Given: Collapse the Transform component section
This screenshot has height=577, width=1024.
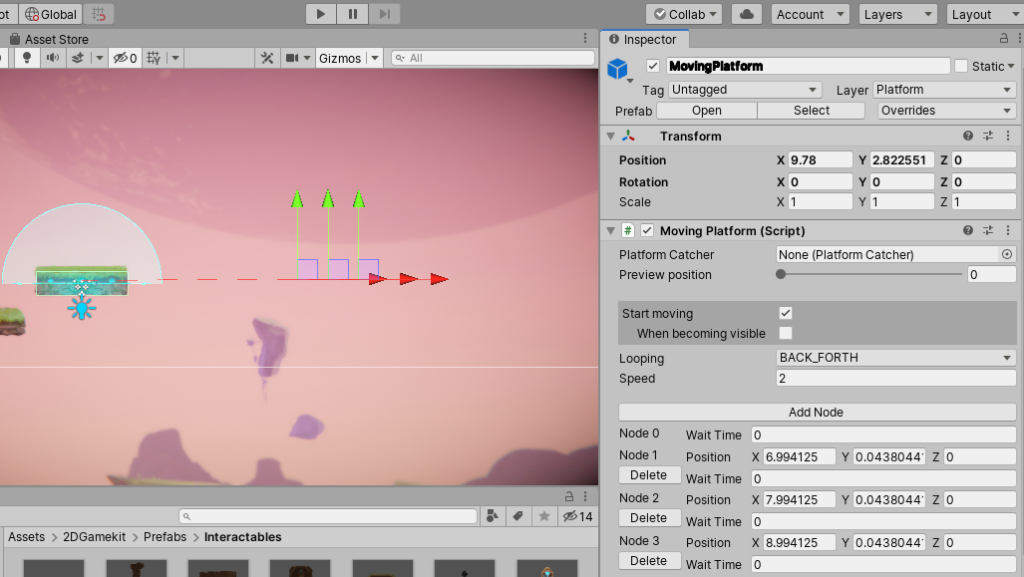Looking at the screenshot, I should (610, 136).
